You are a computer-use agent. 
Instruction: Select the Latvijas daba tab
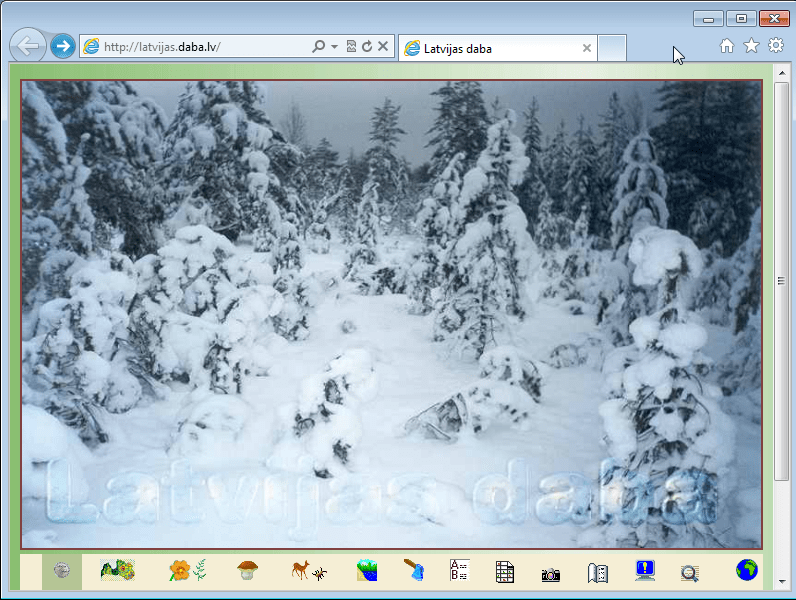click(x=498, y=49)
